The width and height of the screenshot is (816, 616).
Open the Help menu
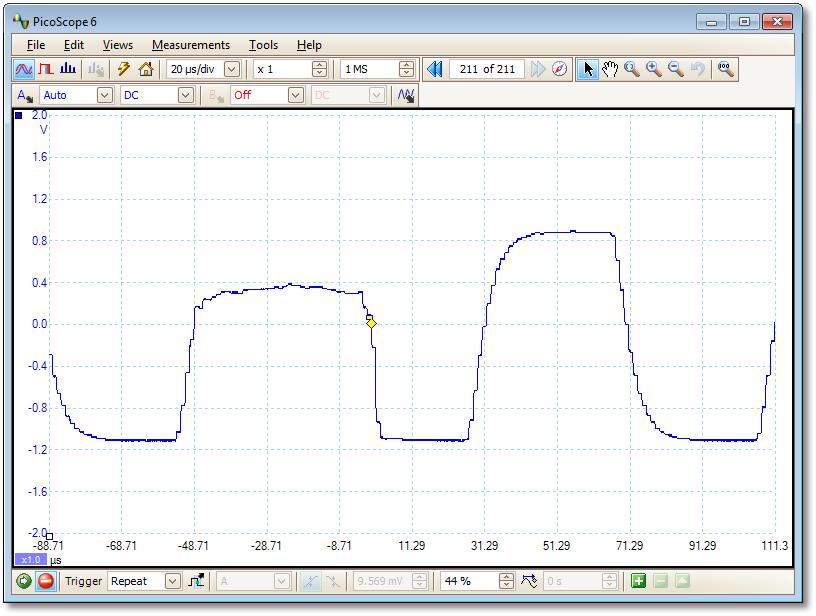[309, 45]
